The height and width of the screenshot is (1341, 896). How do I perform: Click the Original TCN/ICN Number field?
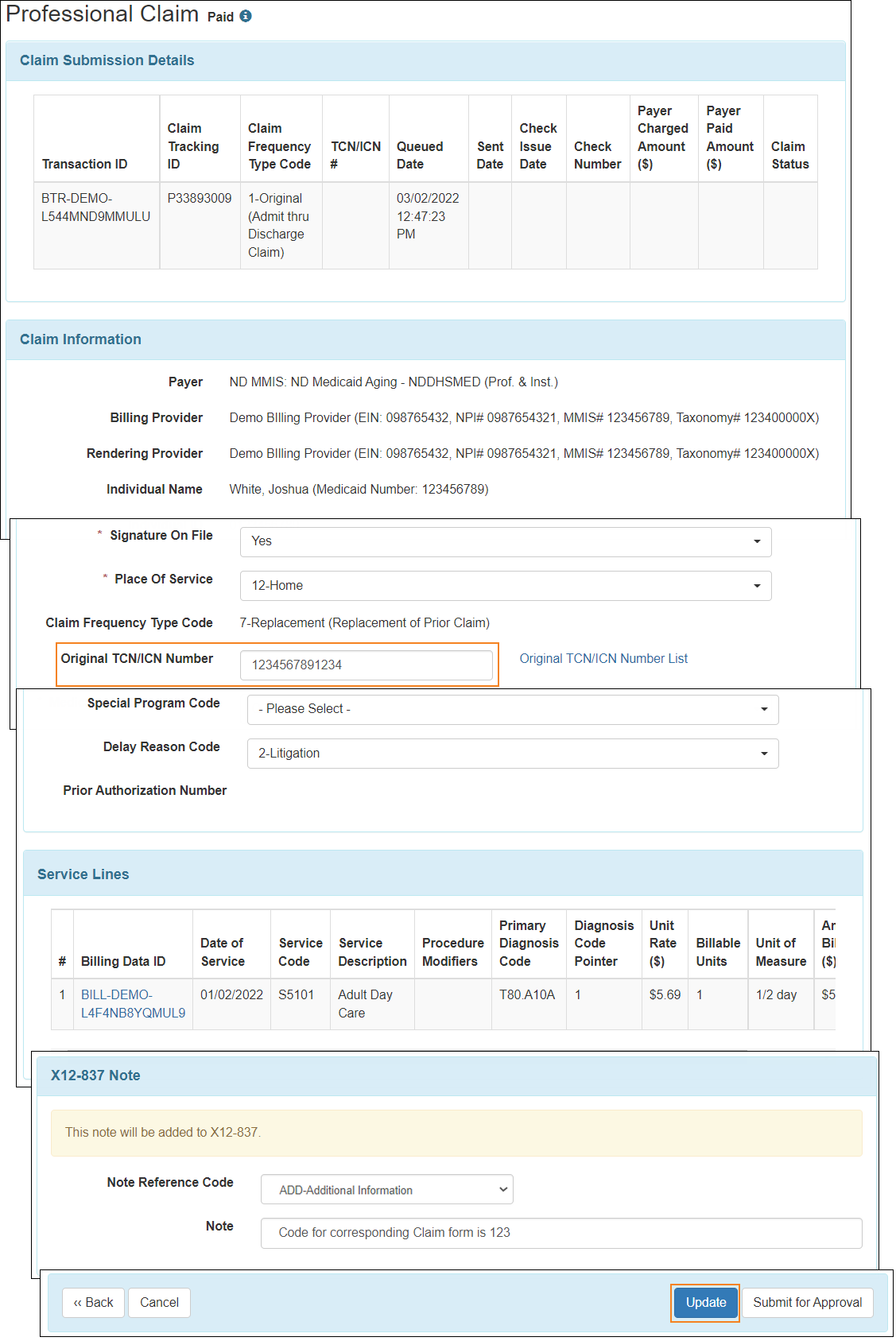pos(366,665)
